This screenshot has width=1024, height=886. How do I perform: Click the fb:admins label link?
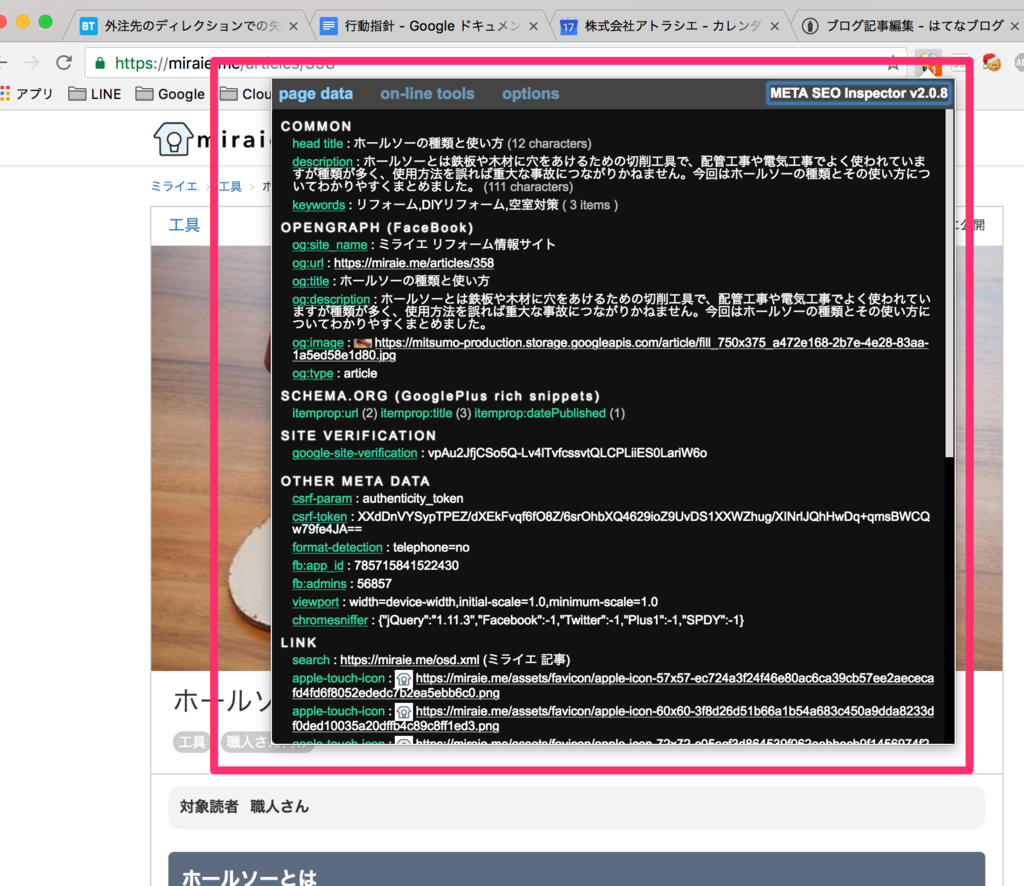coord(319,584)
